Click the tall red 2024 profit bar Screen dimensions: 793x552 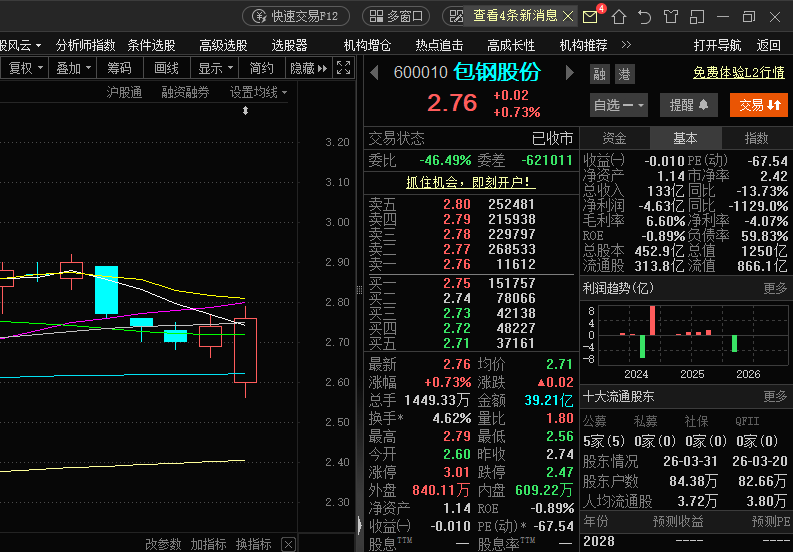652,320
